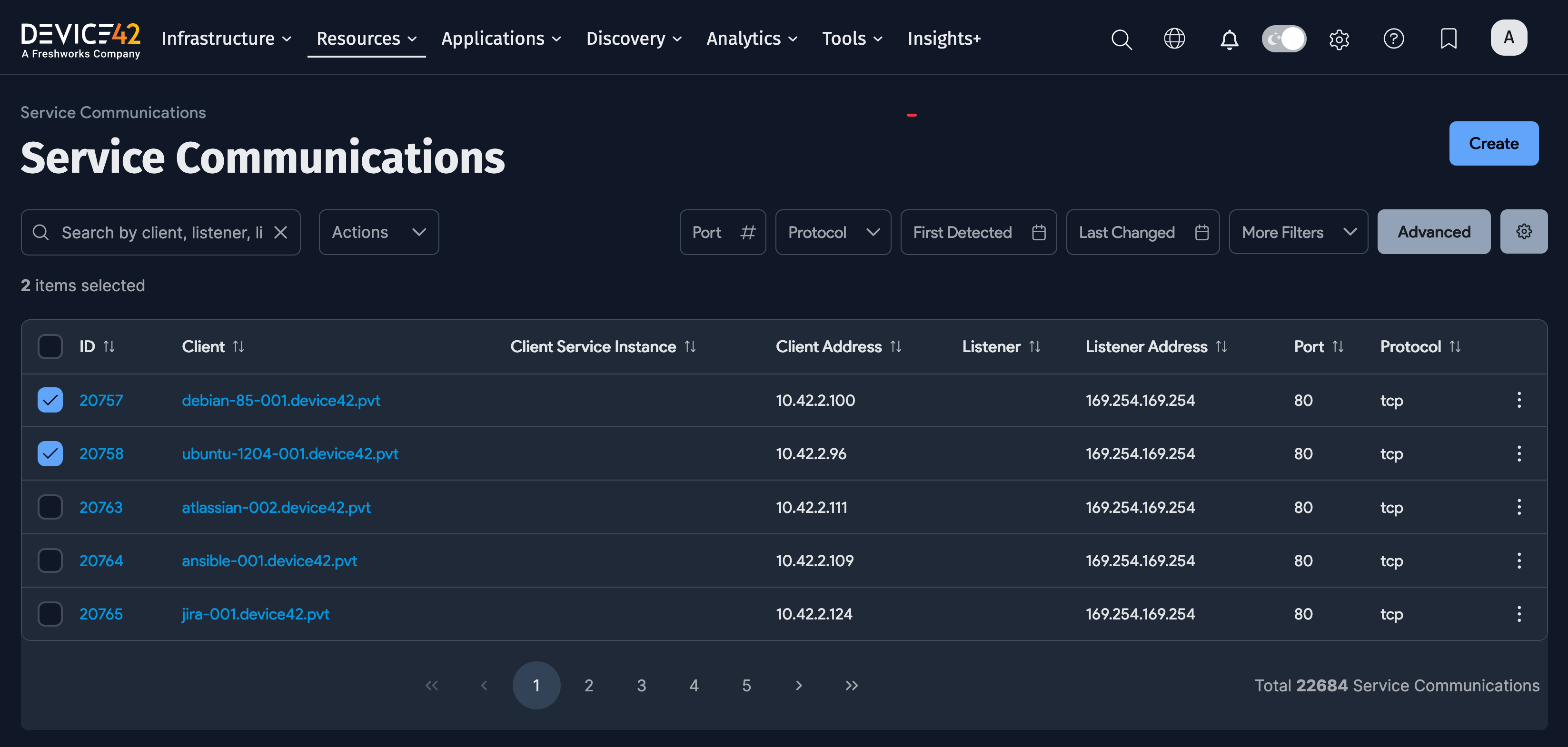Click the bookmark icon in the header

pos(1449,39)
